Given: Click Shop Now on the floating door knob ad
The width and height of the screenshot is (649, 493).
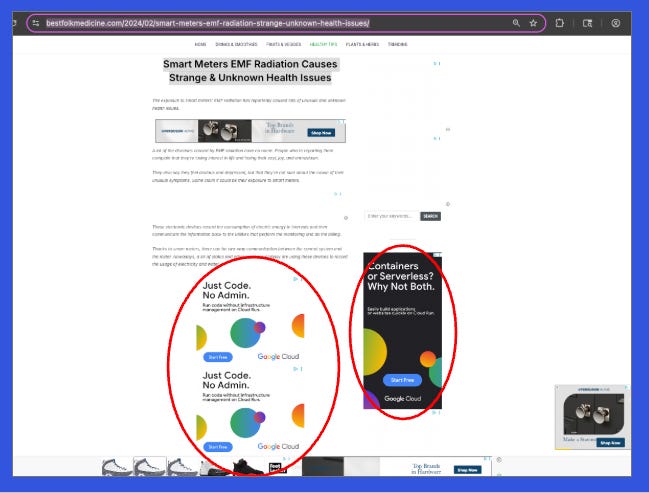Looking at the screenshot, I should 611,443.
